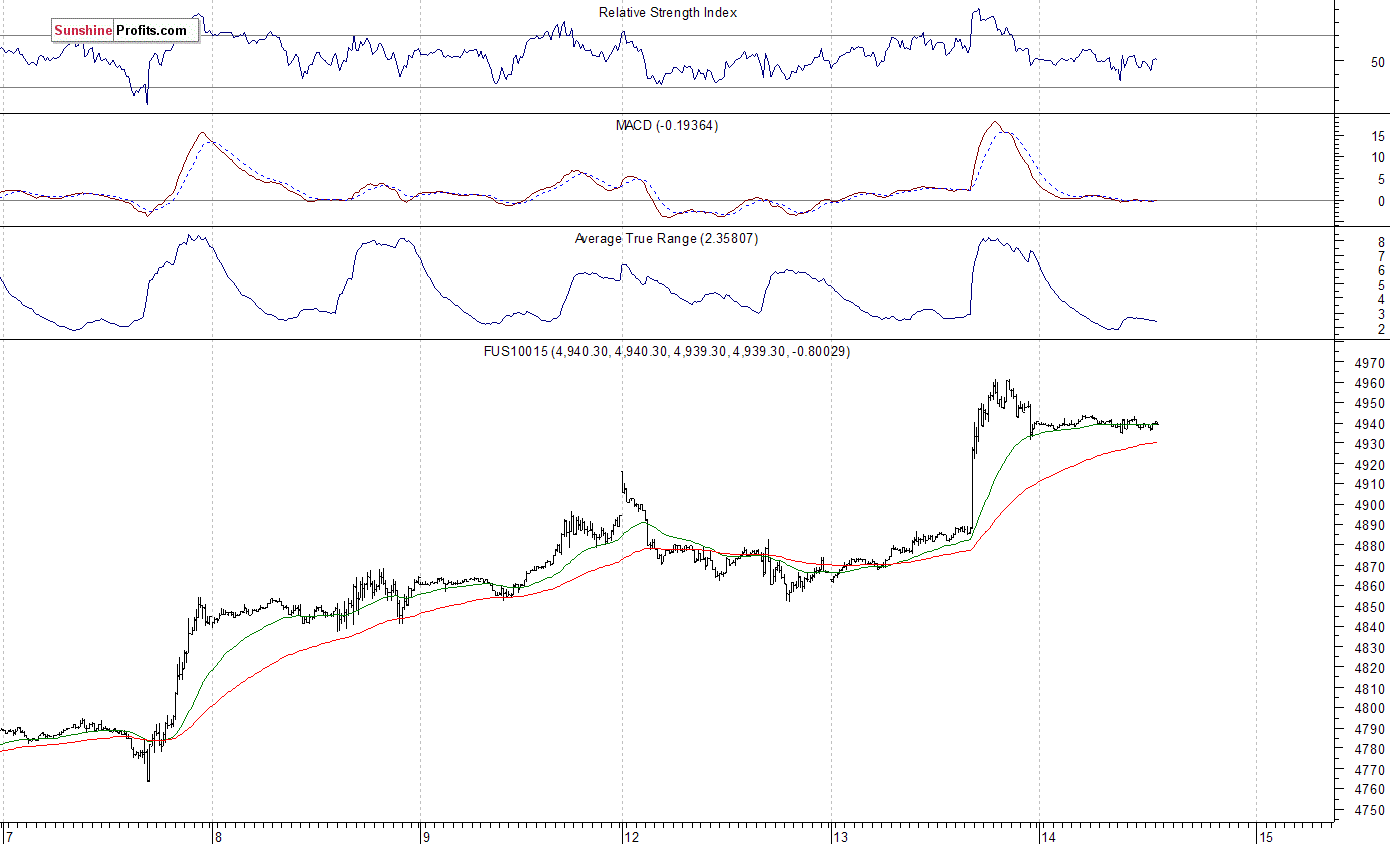Click the 10 label on MACD axis

click(1377, 158)
